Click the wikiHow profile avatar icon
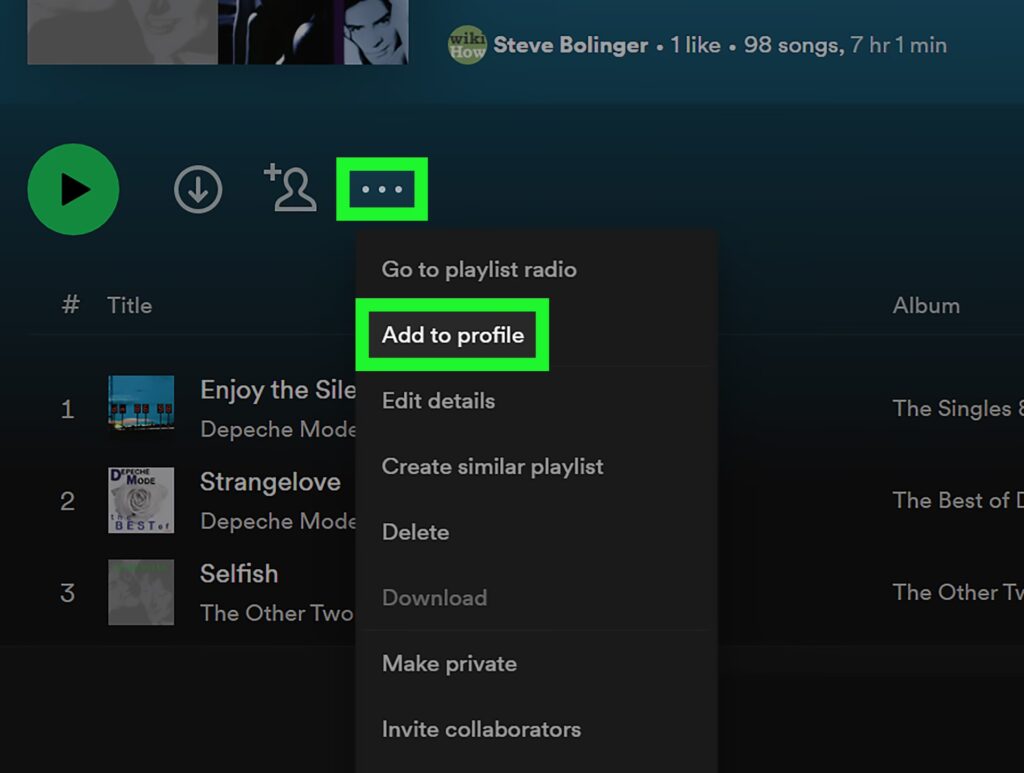Screen dimensions: 1024x773 point(467,45)
